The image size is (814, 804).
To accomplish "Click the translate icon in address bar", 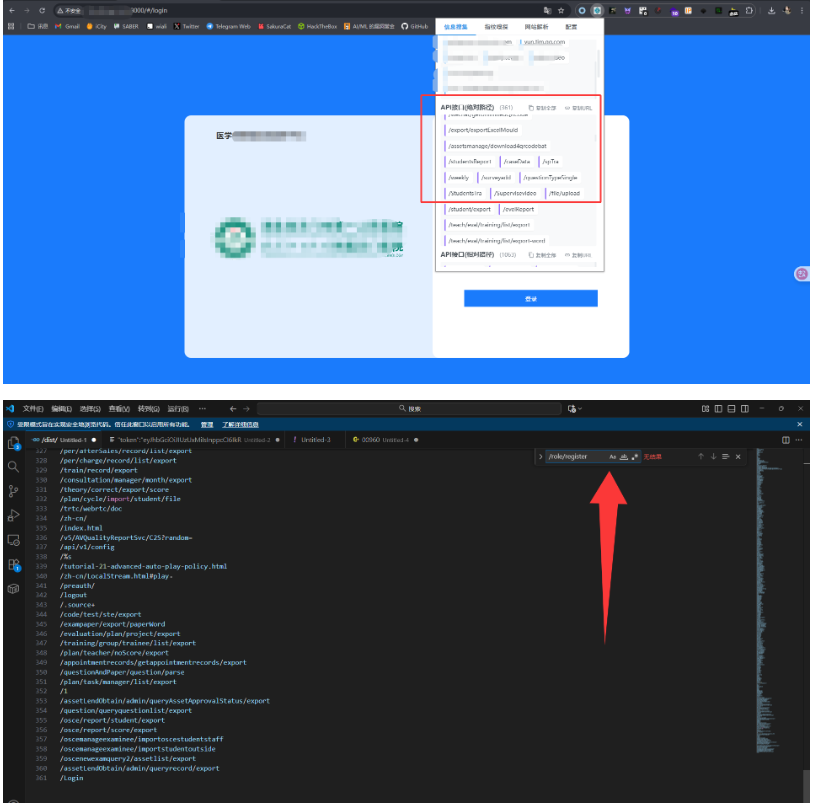I will [x=547, y=10].
